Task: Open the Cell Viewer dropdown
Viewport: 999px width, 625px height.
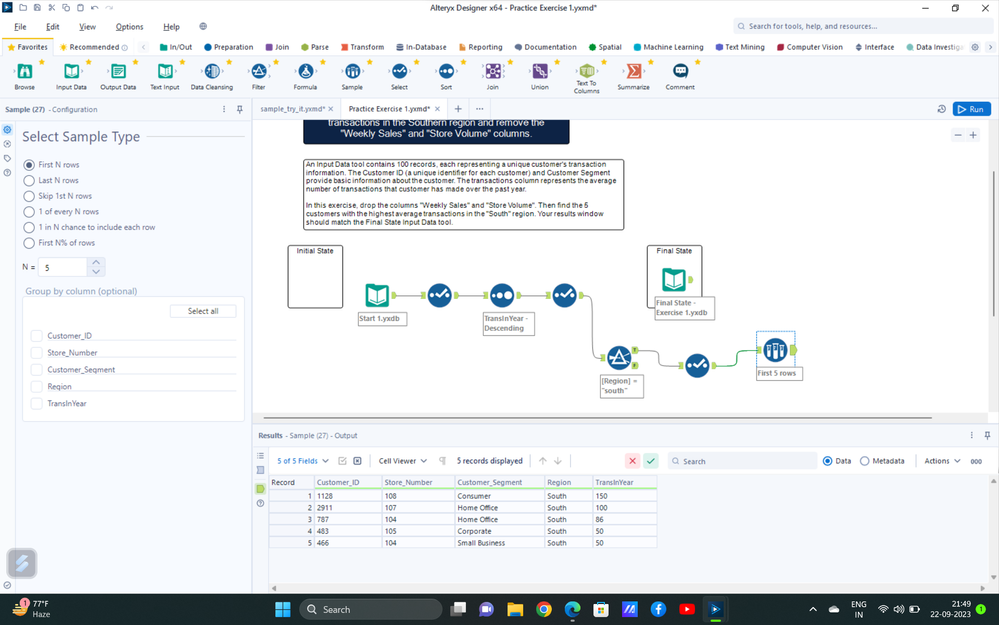Action: point(403,461)
